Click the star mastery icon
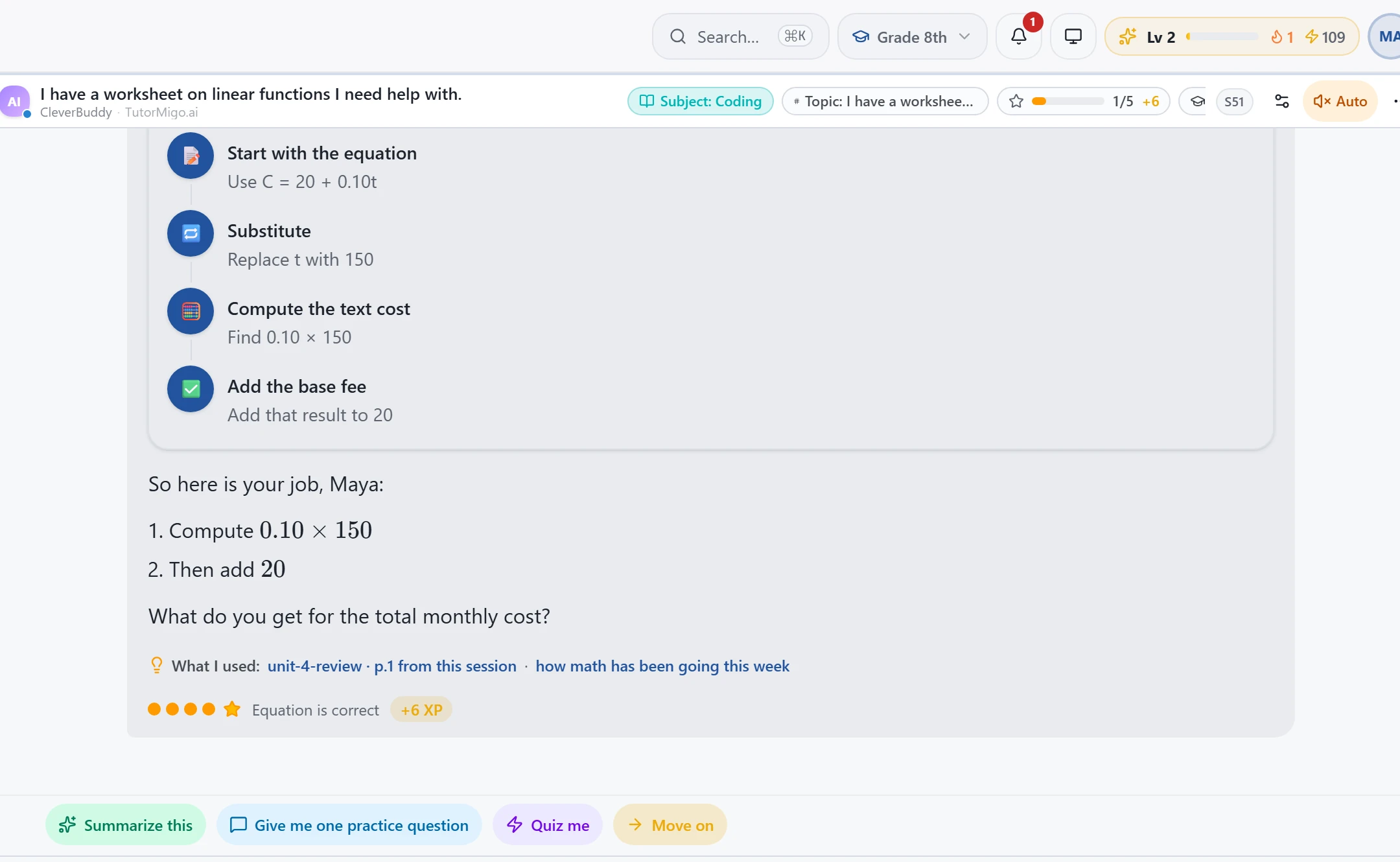This screenshot has width=1400, height=862. coord(1016,101)
